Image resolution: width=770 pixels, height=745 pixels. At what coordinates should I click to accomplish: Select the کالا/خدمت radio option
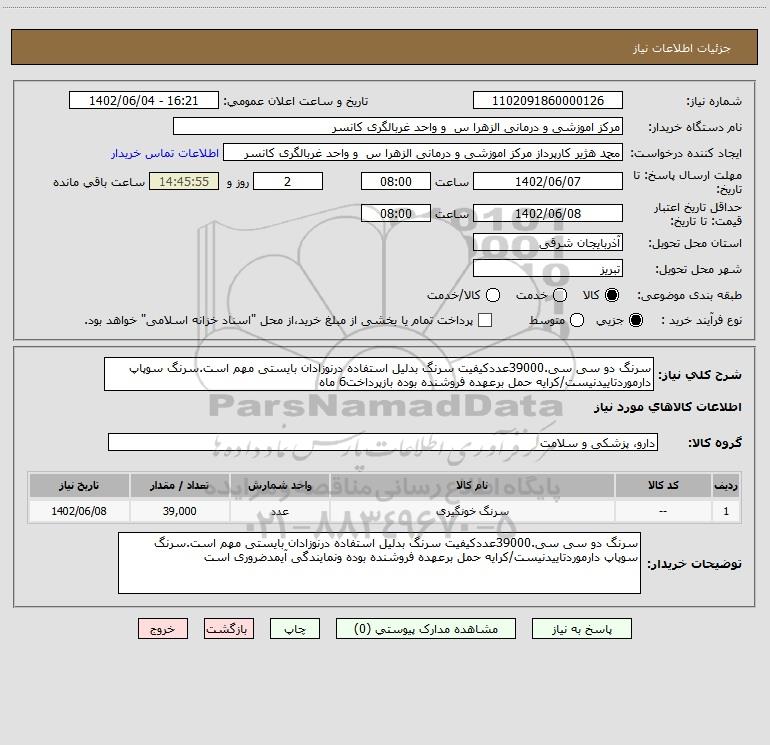[493, 295]
